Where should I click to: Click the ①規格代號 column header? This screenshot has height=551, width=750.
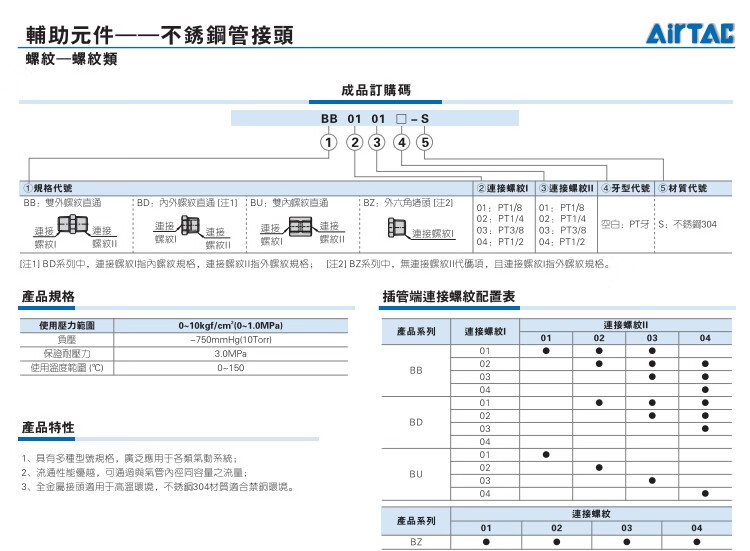click(47, 188)
